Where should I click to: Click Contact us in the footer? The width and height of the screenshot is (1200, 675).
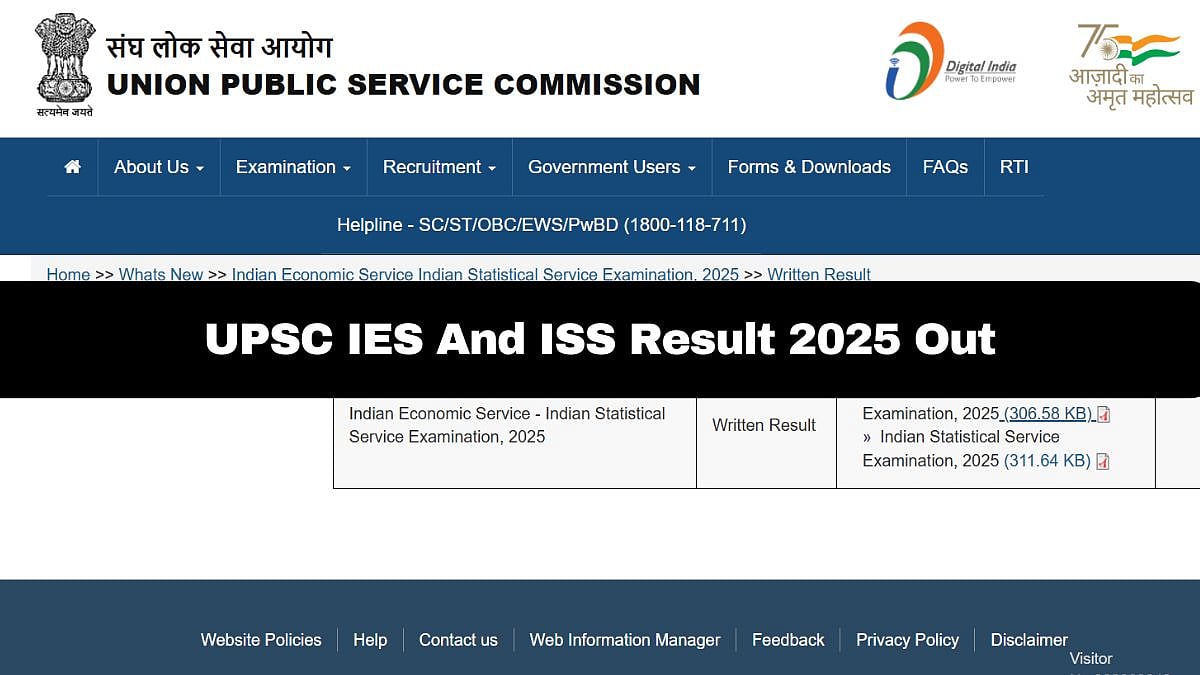pyautogui.click(x=458, y=640)
